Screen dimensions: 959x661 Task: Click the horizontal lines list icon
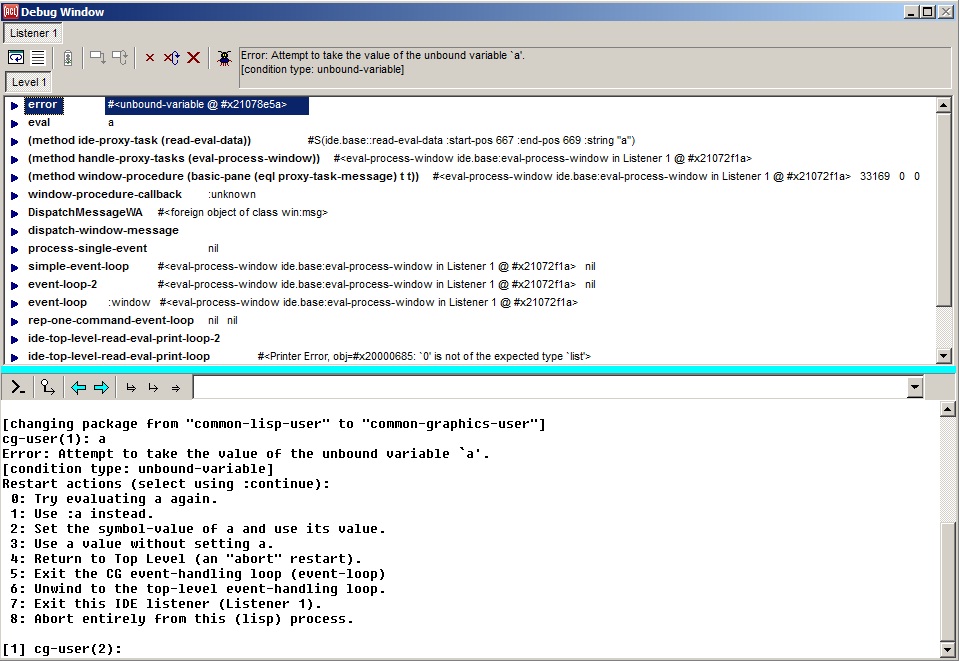(x=38, y=58)
